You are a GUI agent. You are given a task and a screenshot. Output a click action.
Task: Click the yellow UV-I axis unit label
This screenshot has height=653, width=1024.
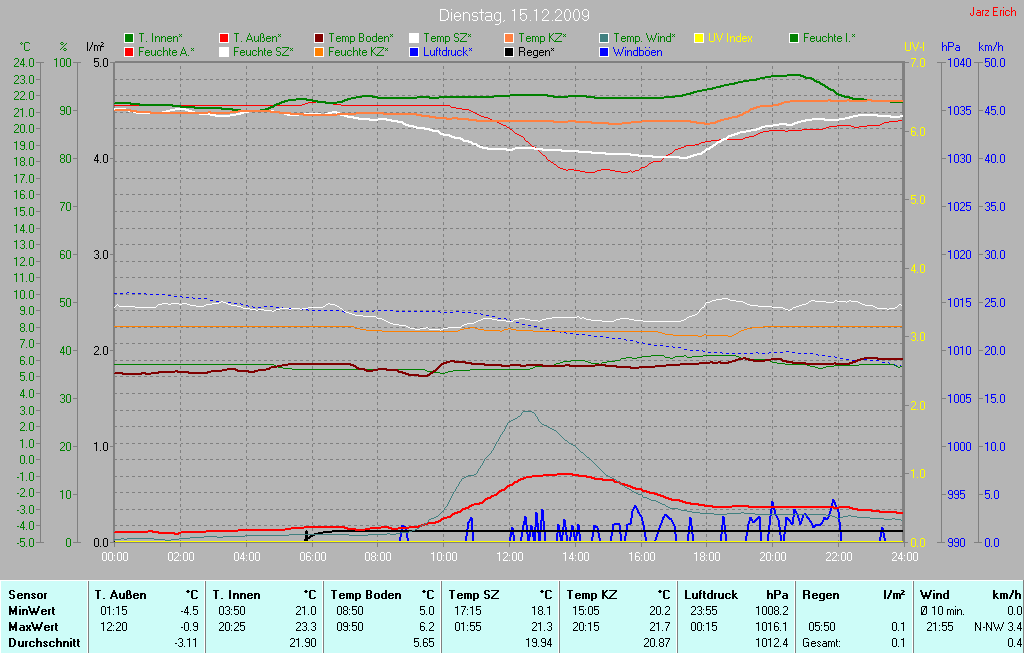click(x=914, y=47)
